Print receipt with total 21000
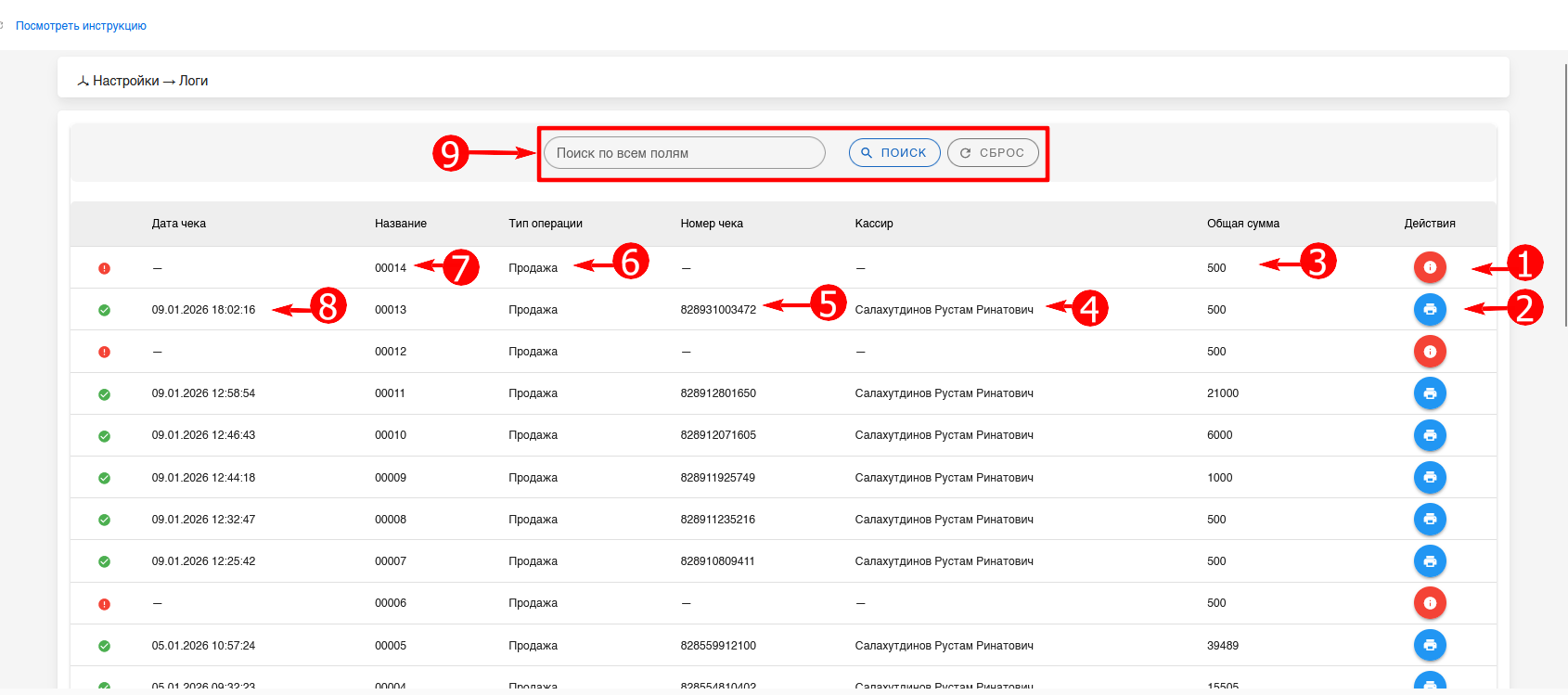1568x695 pixels. (1430, 393)
